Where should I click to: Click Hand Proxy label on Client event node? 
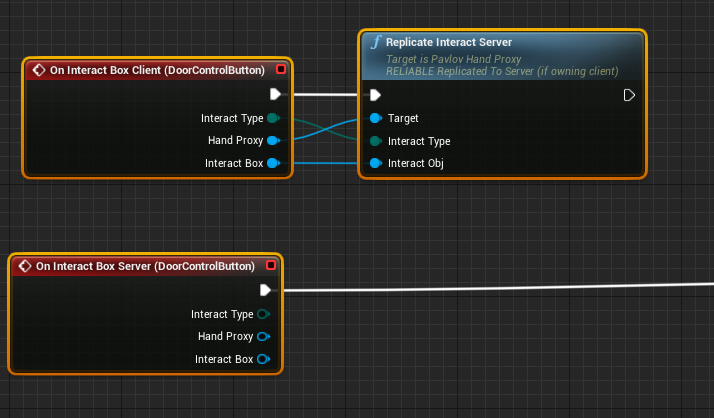235,140
